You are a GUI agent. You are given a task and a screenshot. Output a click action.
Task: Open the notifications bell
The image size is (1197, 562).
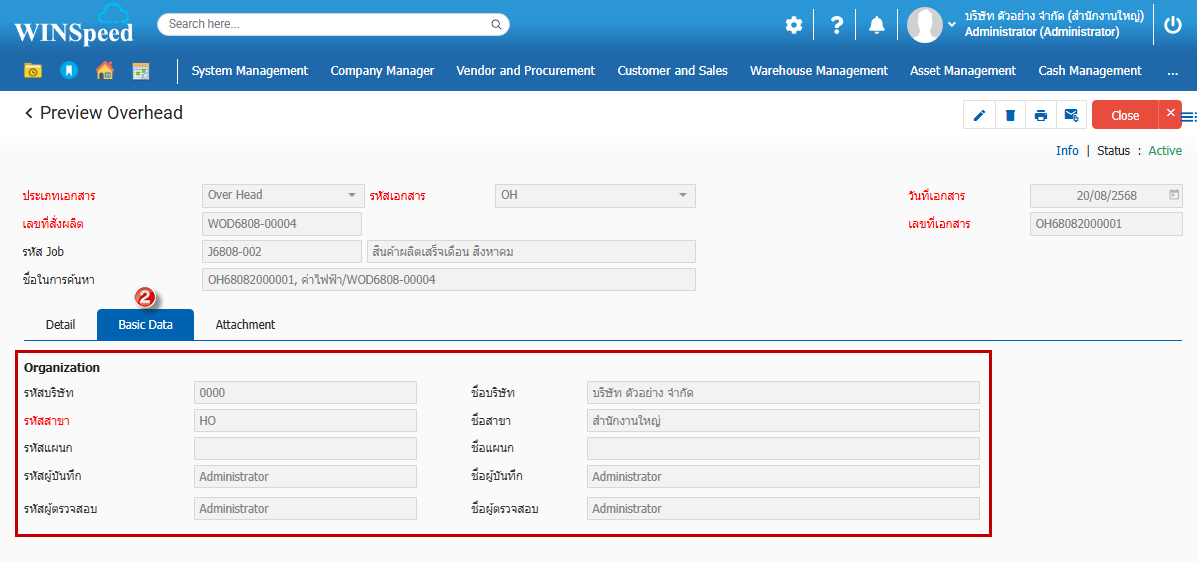[877, 25]
